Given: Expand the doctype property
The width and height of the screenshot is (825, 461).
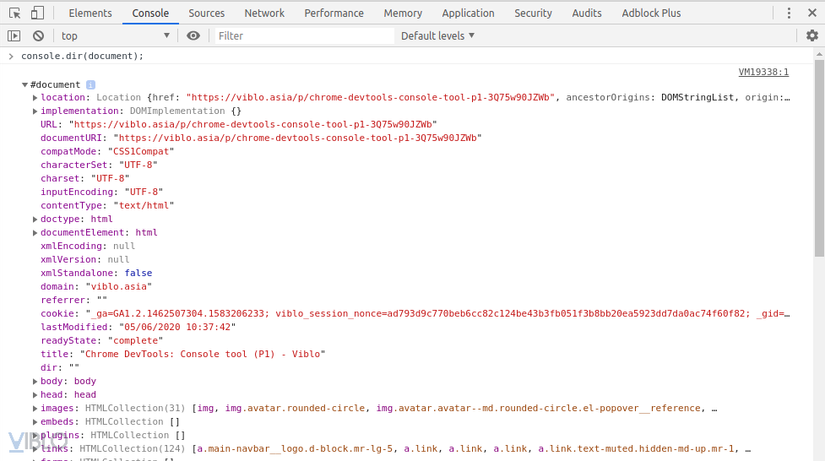Looking at the screenshot, I should pyautogui.click(x=35, y=219).
